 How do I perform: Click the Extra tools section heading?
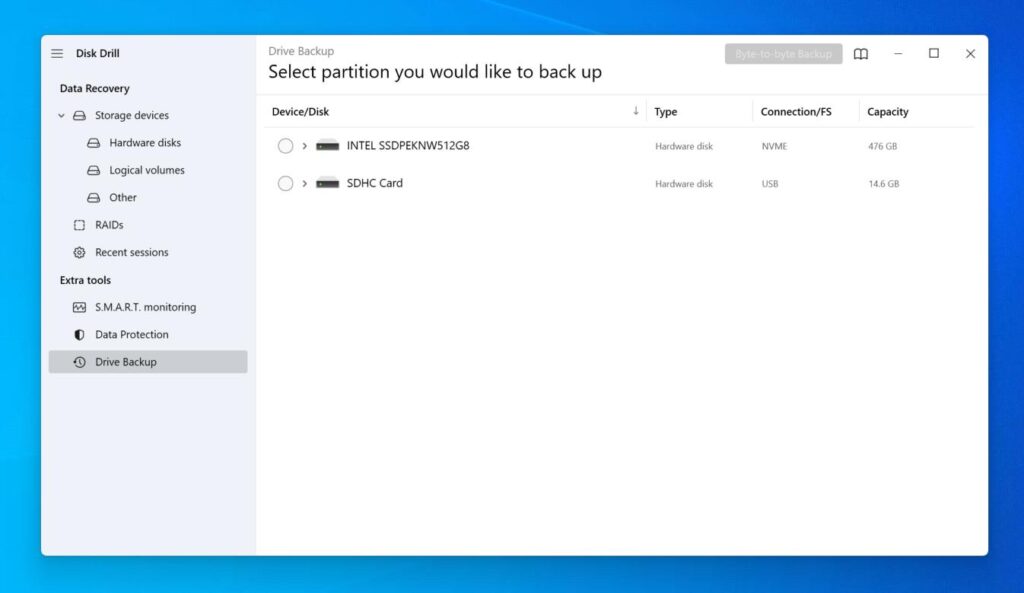85,280
